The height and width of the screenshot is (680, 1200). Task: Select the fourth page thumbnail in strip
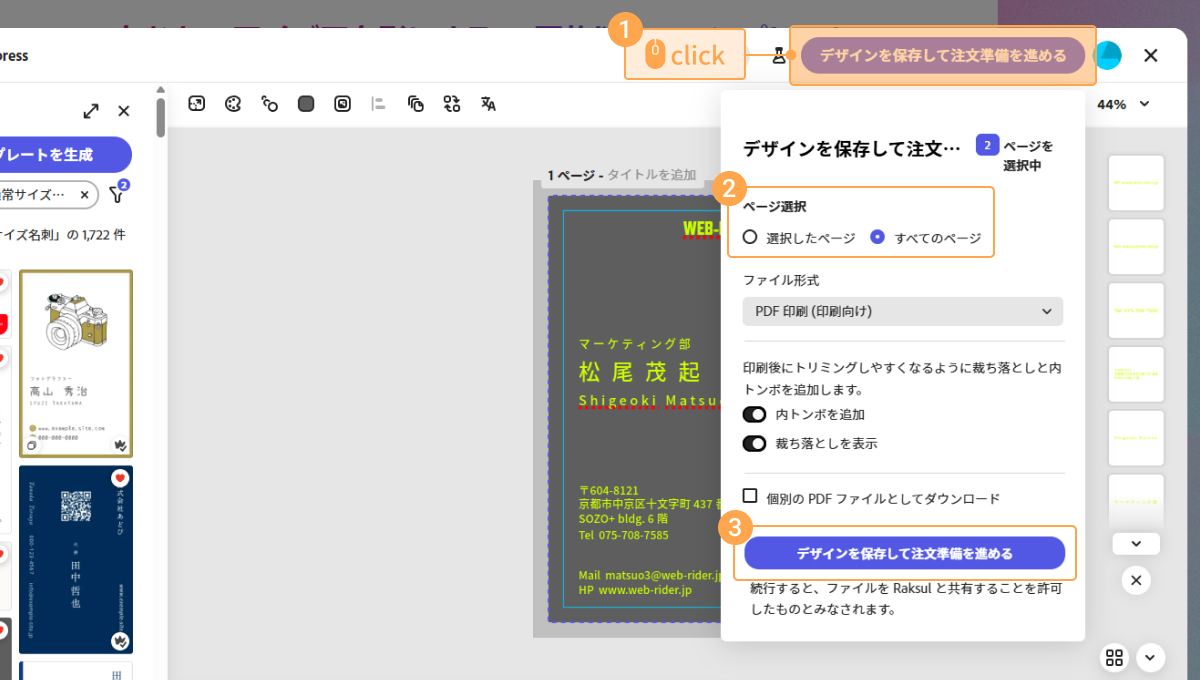tap(1136, 375)
